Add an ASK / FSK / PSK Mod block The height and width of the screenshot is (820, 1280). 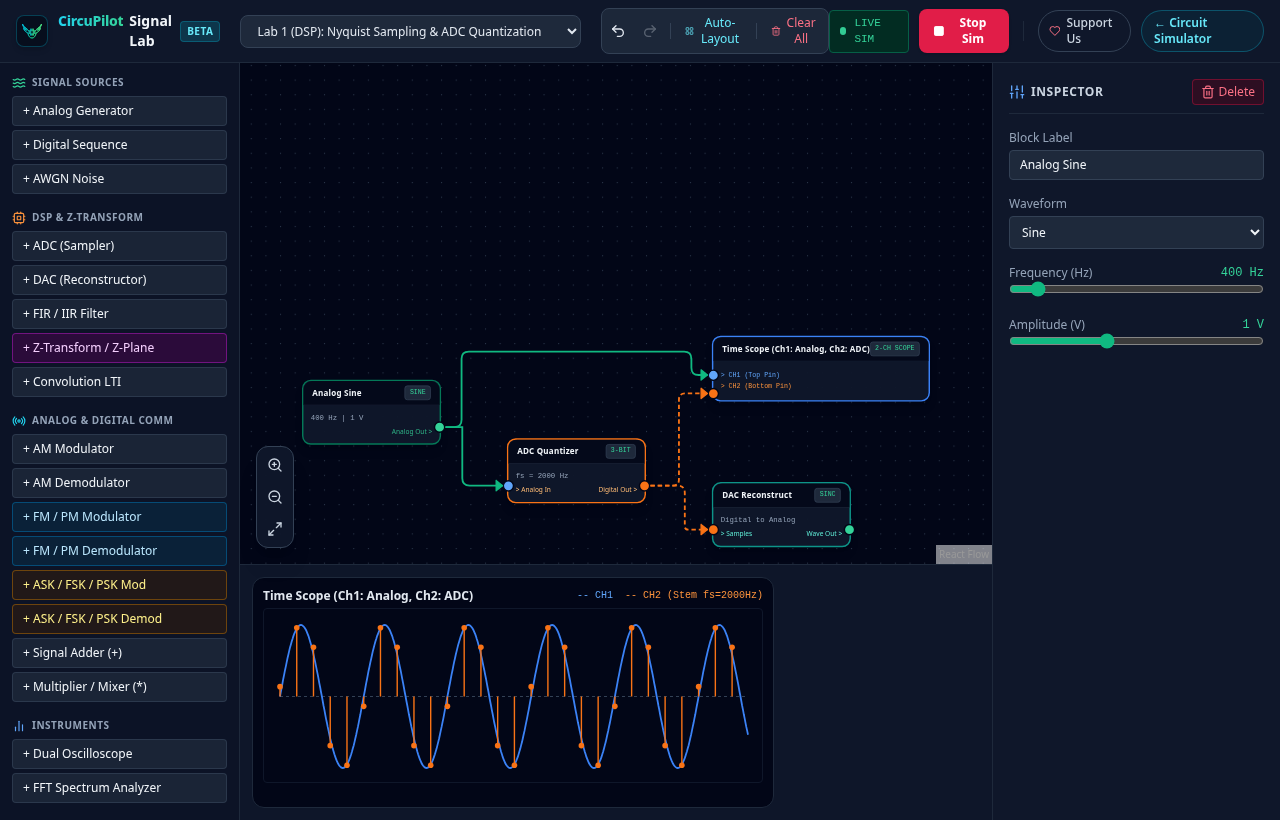tap(119, 585)
